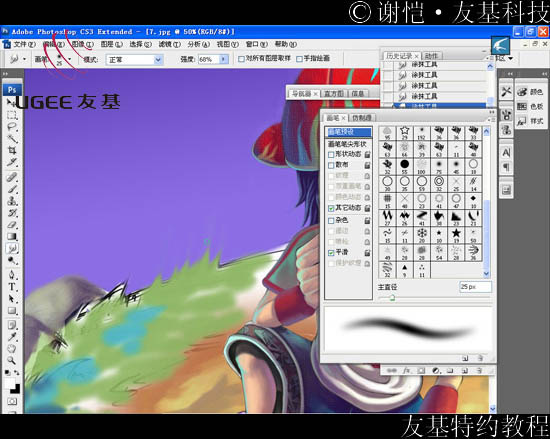Select the Smudge tool in toolbox
Viewport: 550px width, 439px height.
tap(12, 249)
